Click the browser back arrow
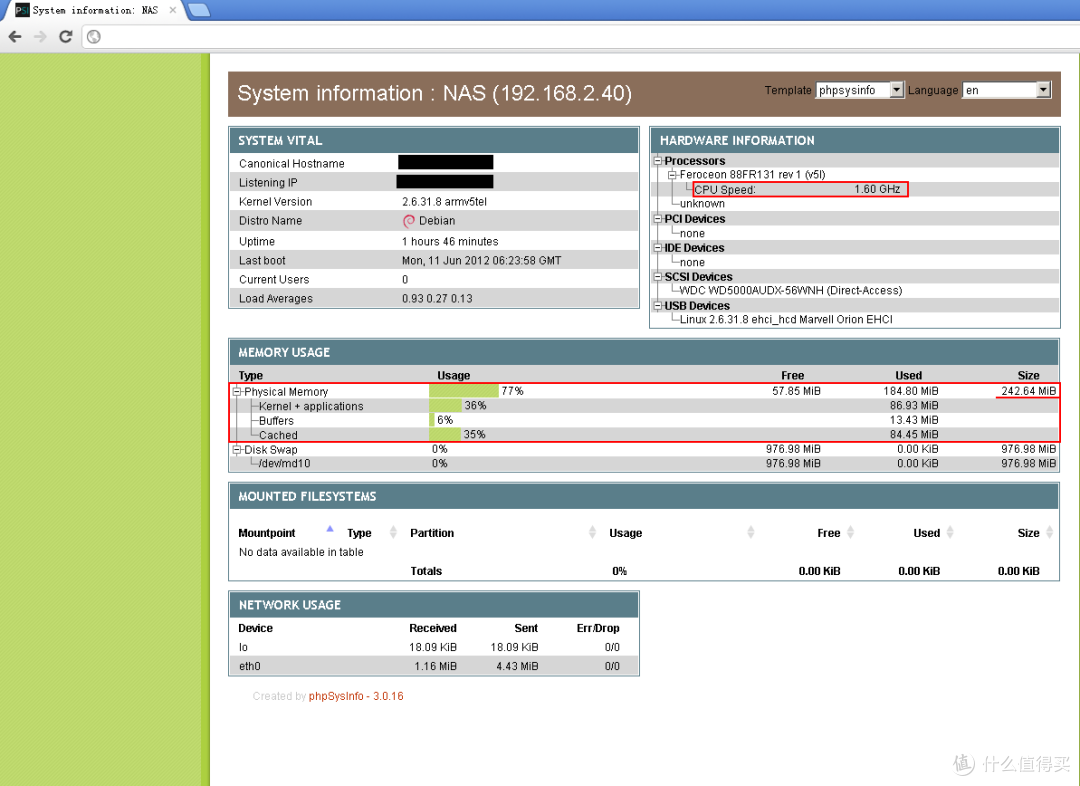 tap(15, 37)
